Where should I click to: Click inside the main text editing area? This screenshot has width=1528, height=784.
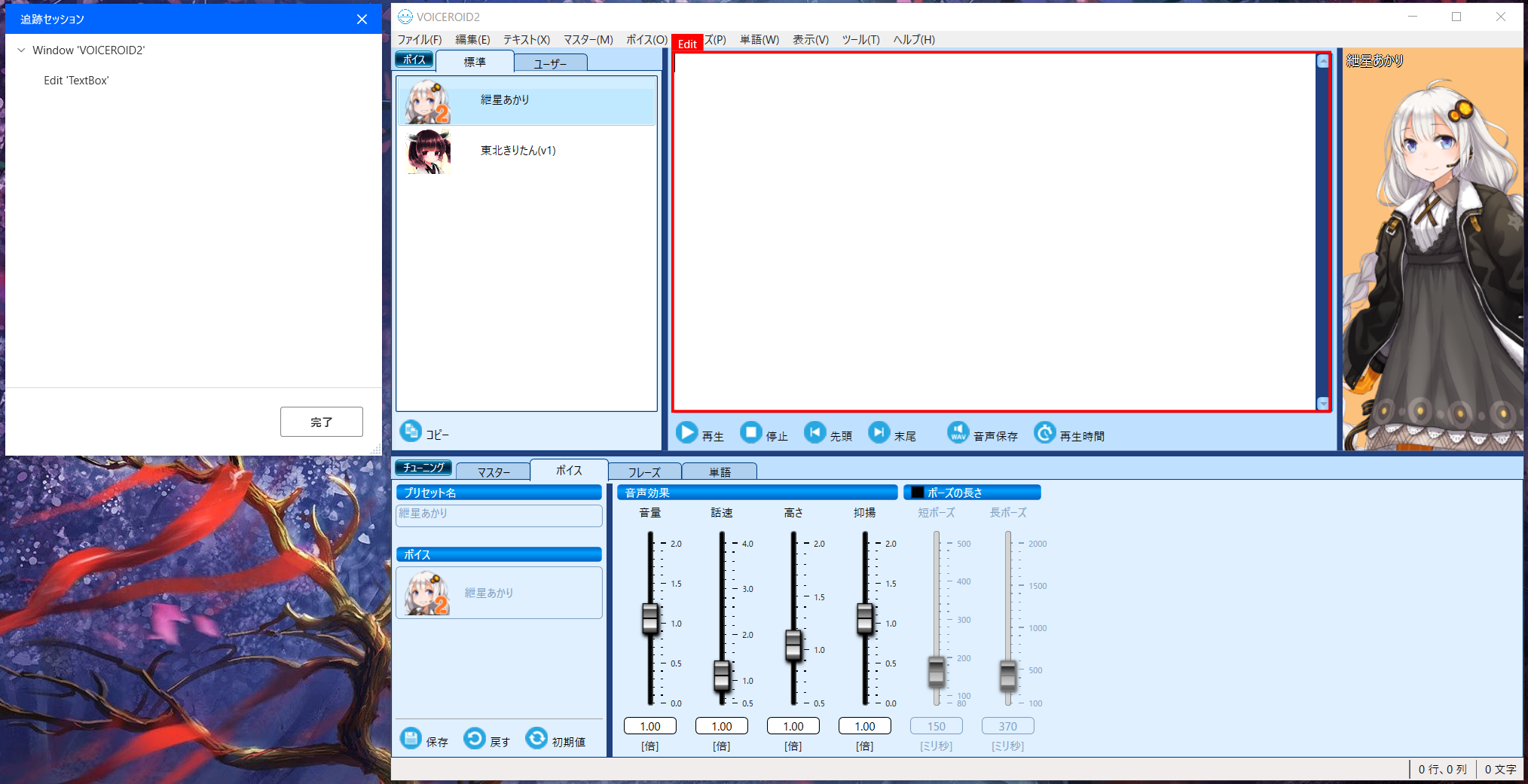pos(995,232)
